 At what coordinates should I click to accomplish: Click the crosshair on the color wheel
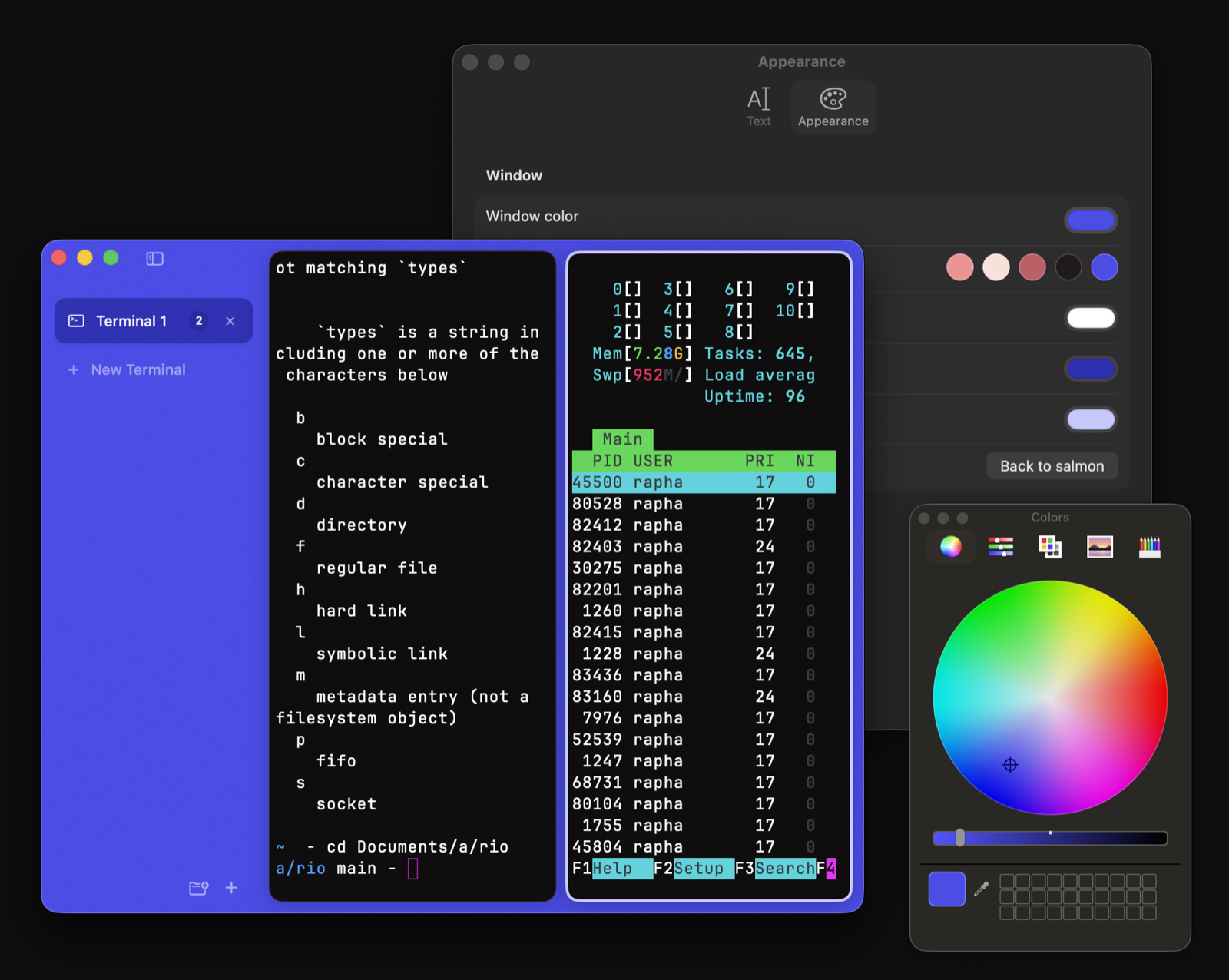1011,765
